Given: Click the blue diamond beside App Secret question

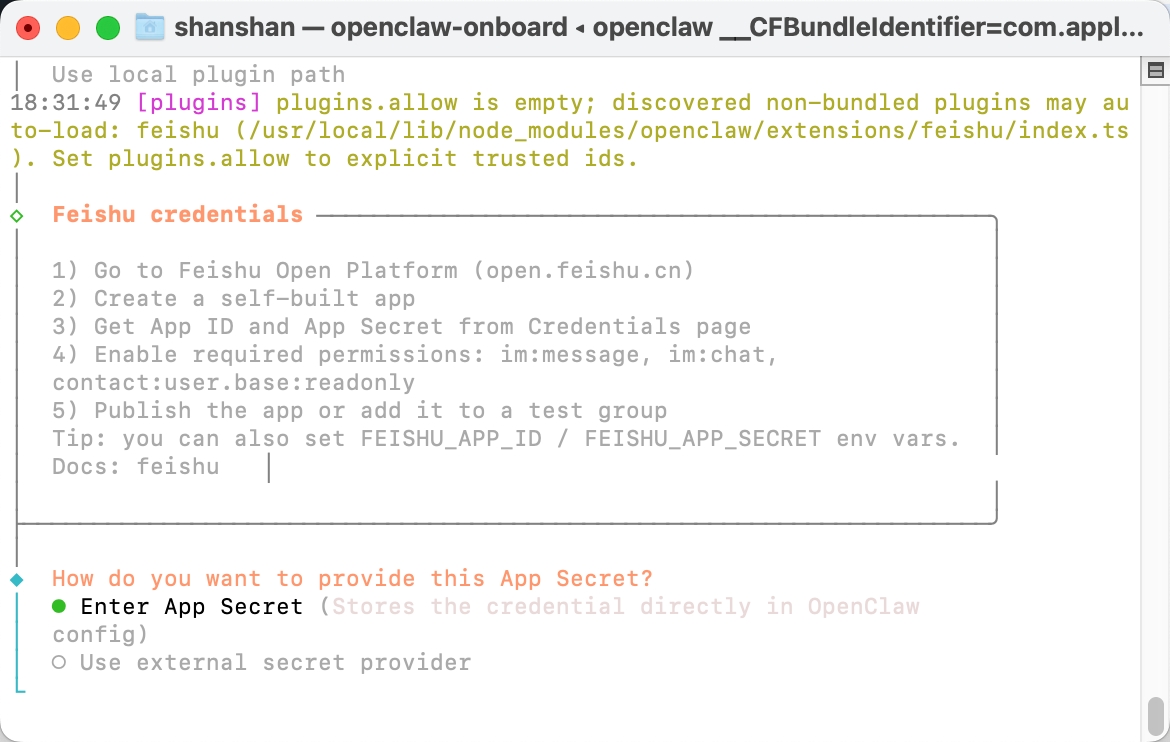Looking at the screenshot, I should point(16,579).
